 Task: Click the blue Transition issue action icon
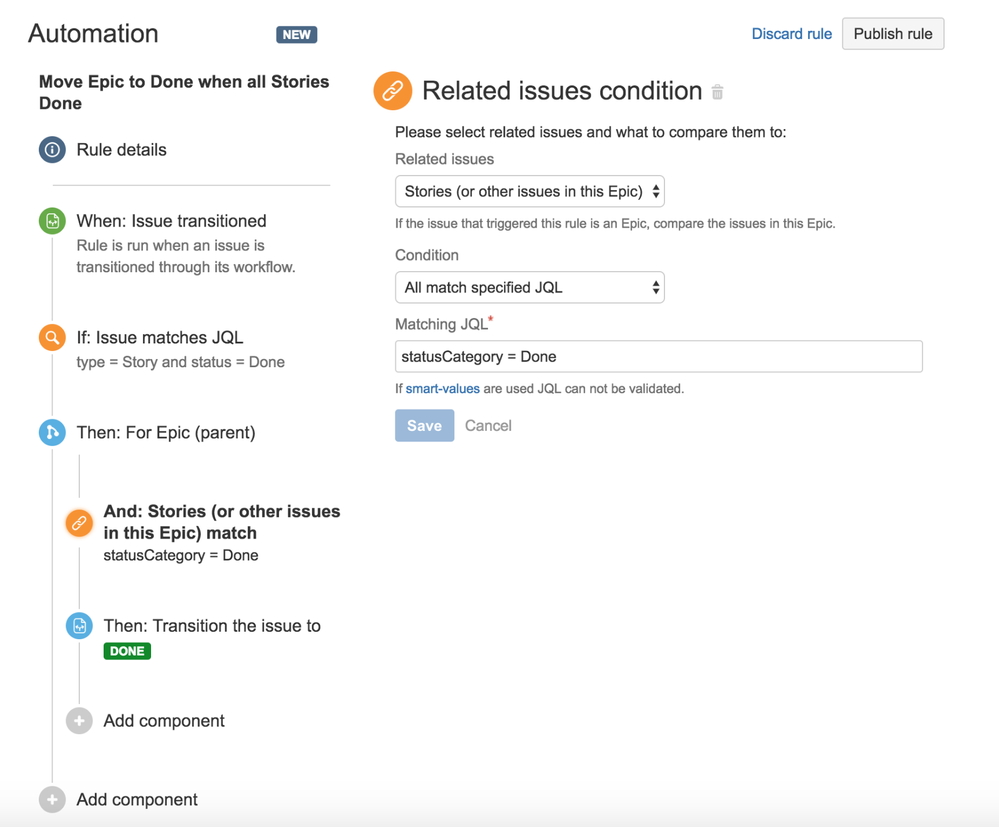pos(79,626)
